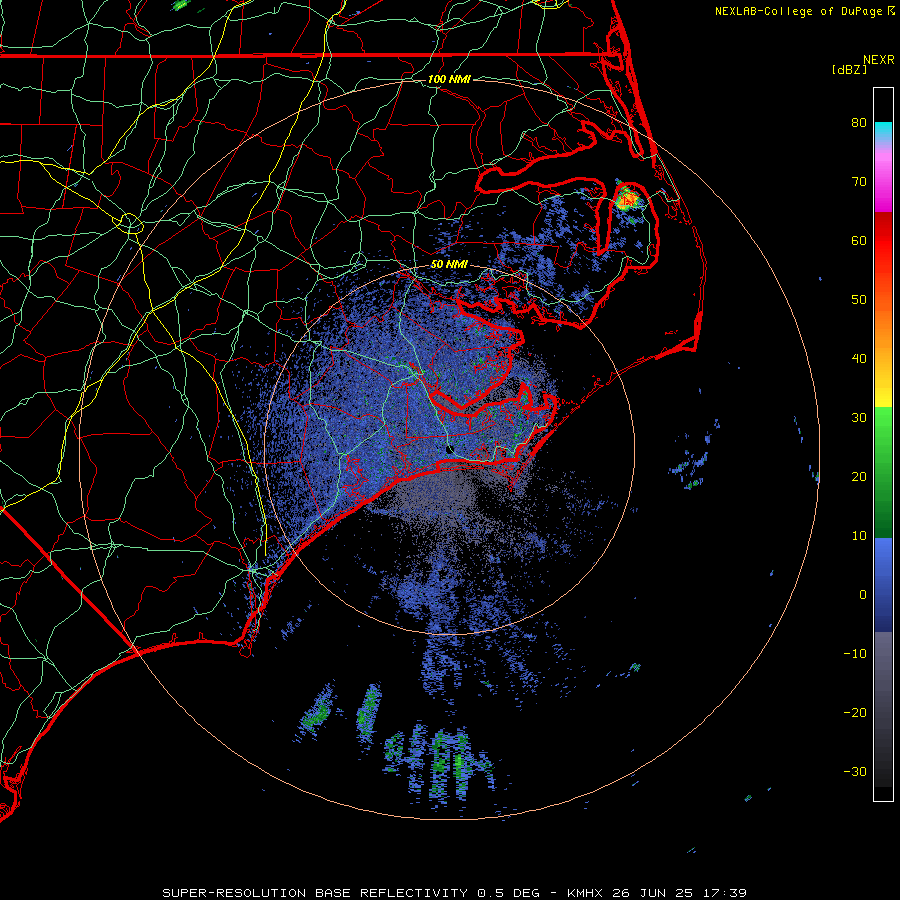This screenshot has height=900, width=900.
Task: Click the 10 dBZ scale value
Action: point(859,536)
